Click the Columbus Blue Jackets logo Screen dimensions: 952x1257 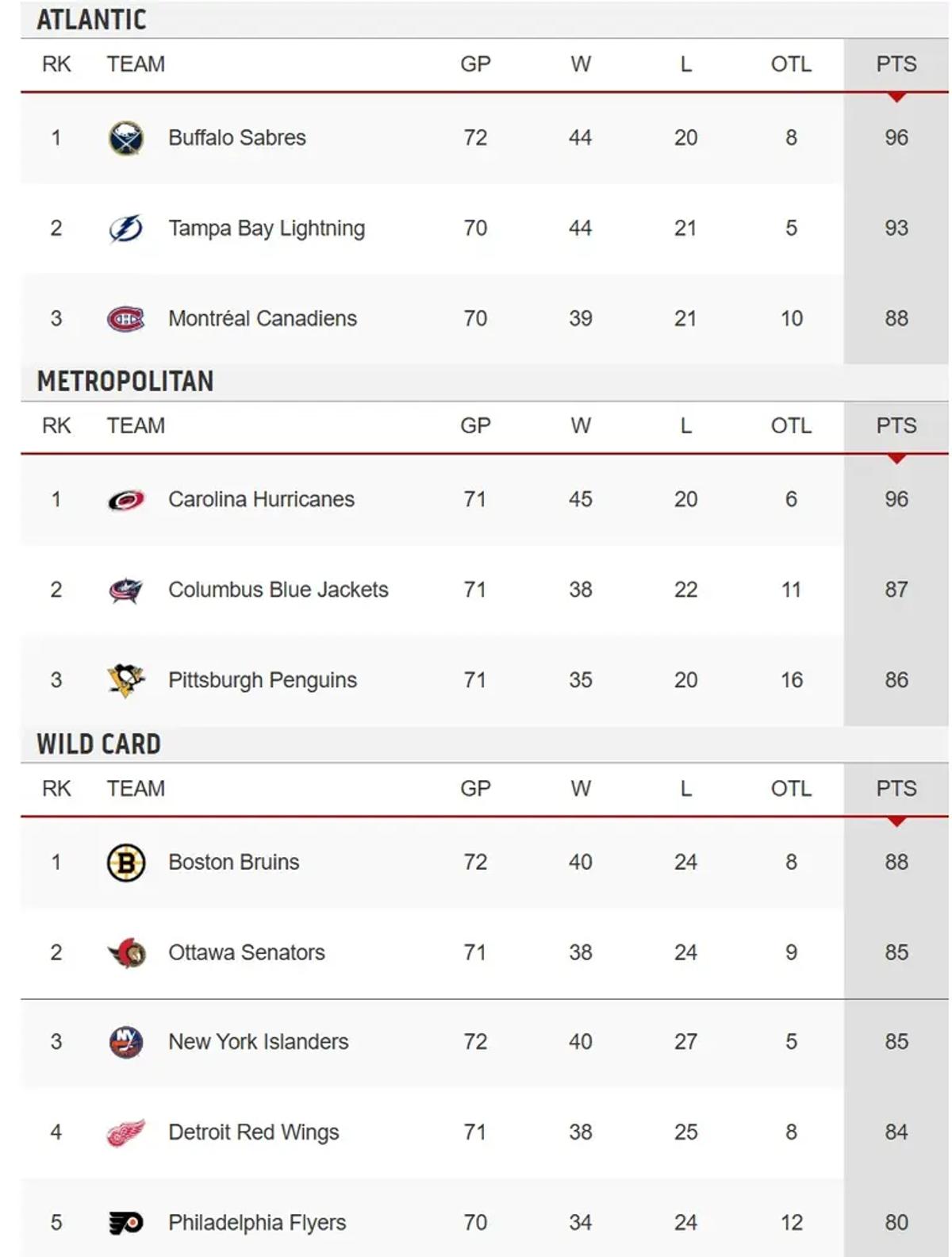(x=125, y=590)
